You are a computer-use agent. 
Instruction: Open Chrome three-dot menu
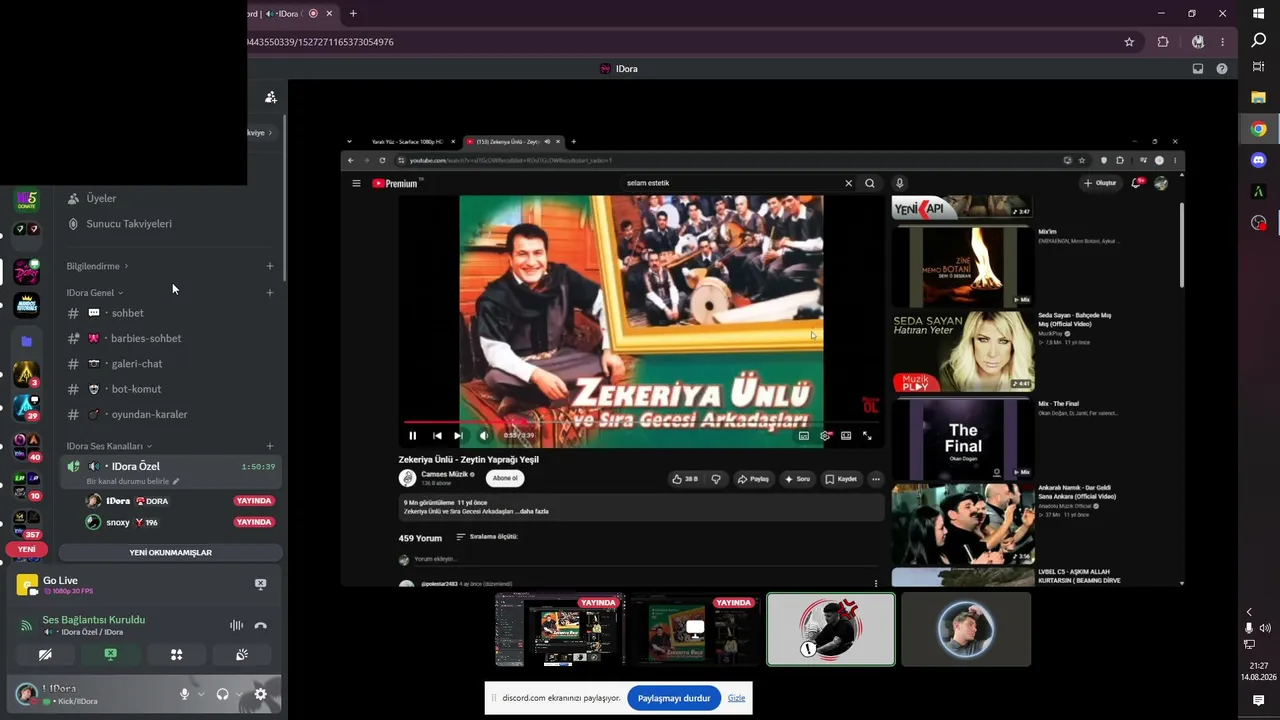pos(1222,42)
